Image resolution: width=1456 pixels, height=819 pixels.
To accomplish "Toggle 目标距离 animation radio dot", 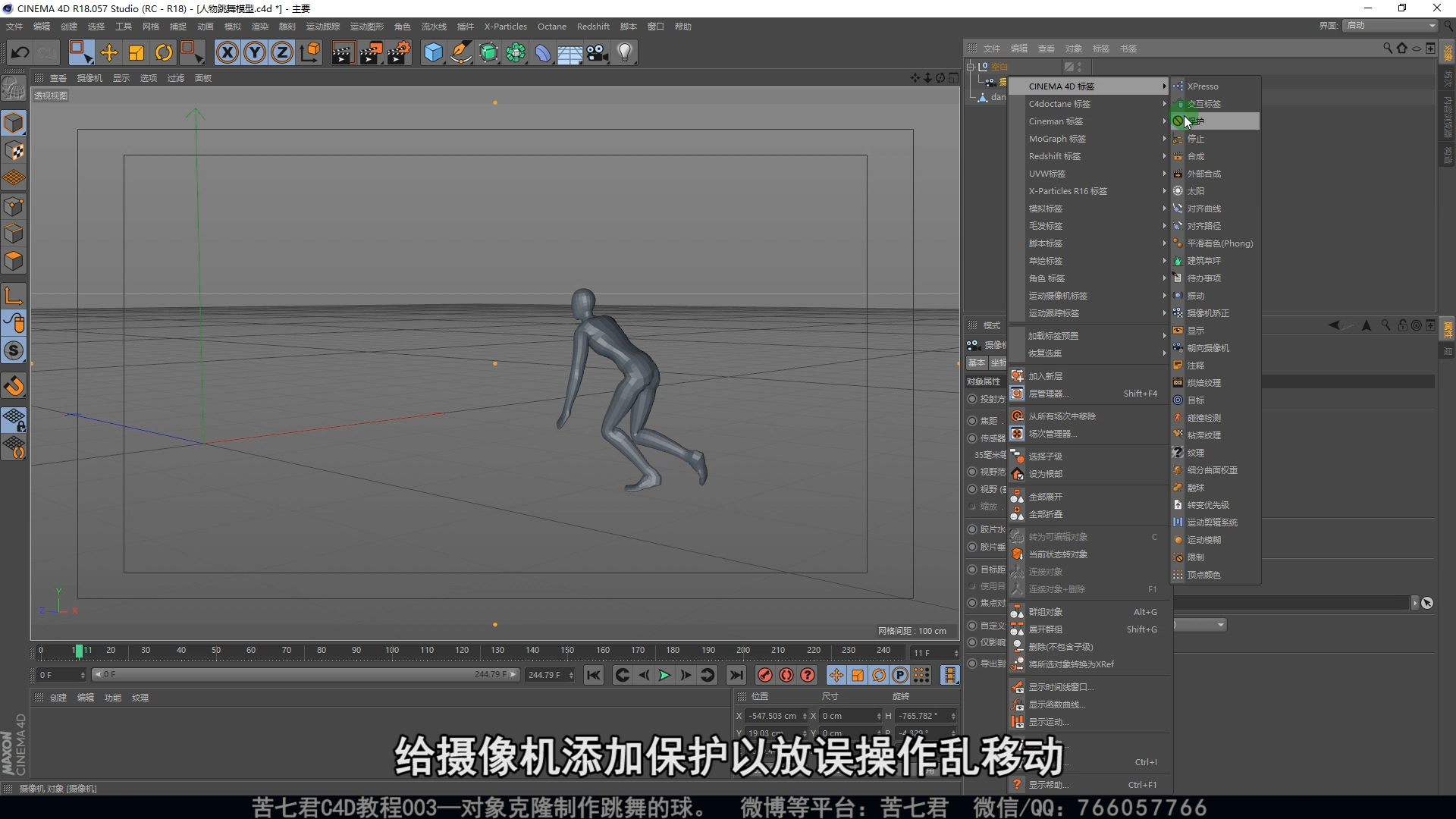I will (x=972, y=570).
